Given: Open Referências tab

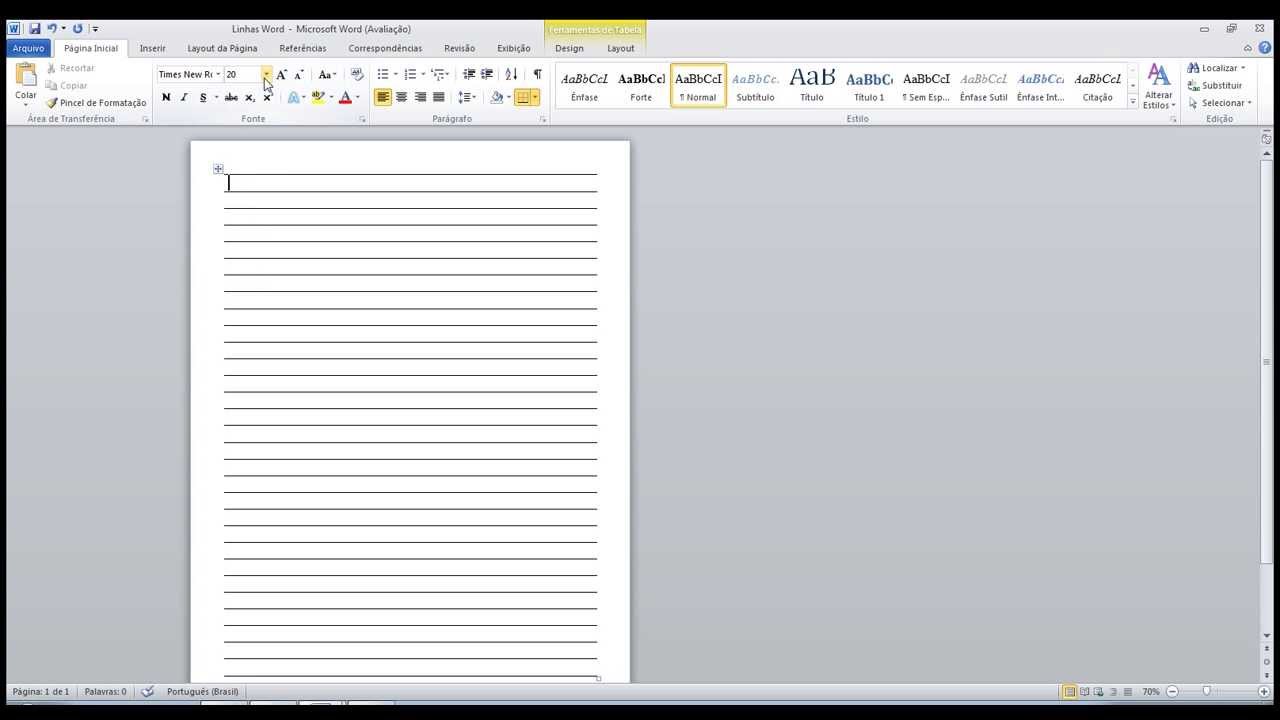Looking at the screenshot, I should point(303,48).
